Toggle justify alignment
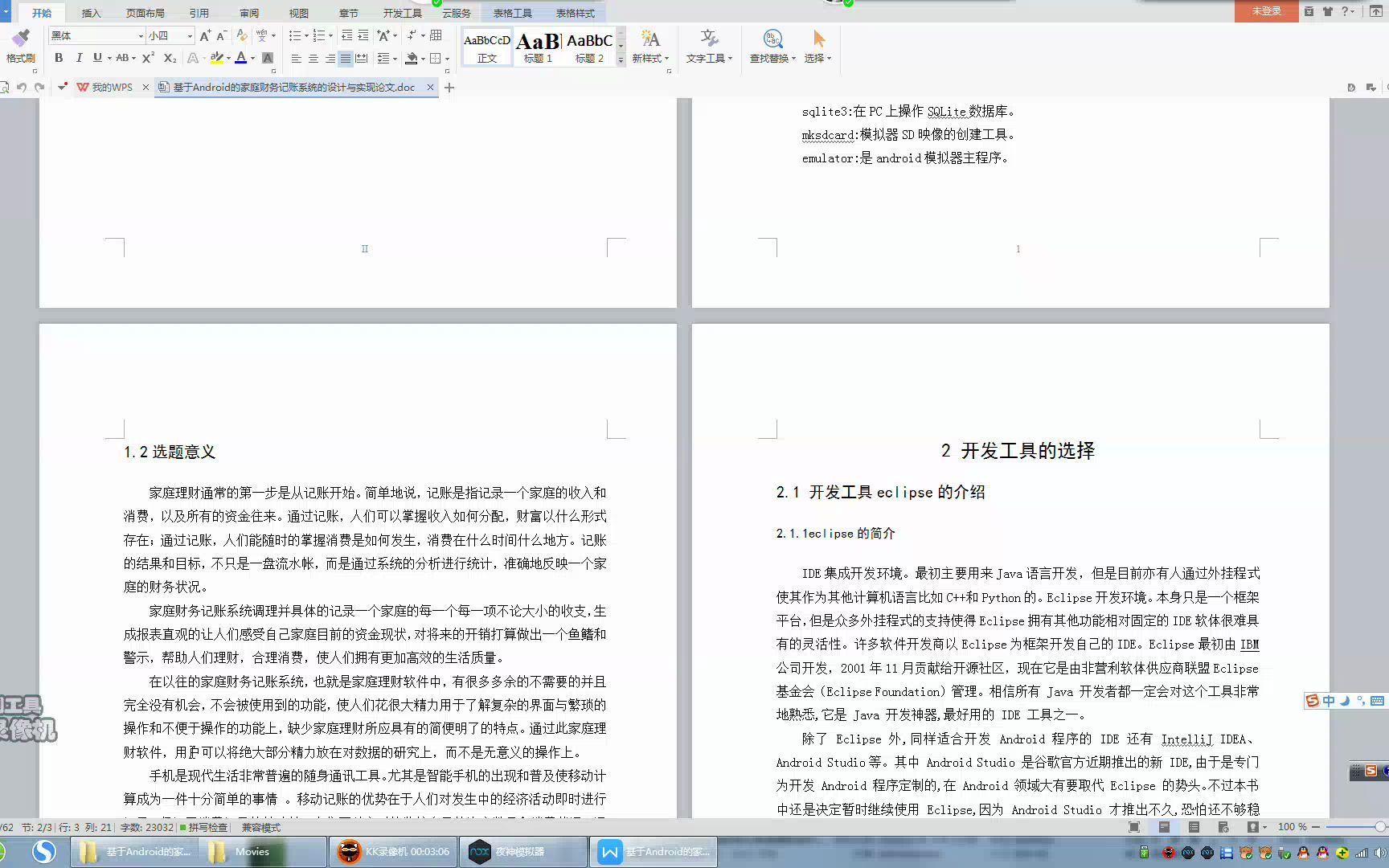This screenshot has width=1389, height=868. click(346, 59)
